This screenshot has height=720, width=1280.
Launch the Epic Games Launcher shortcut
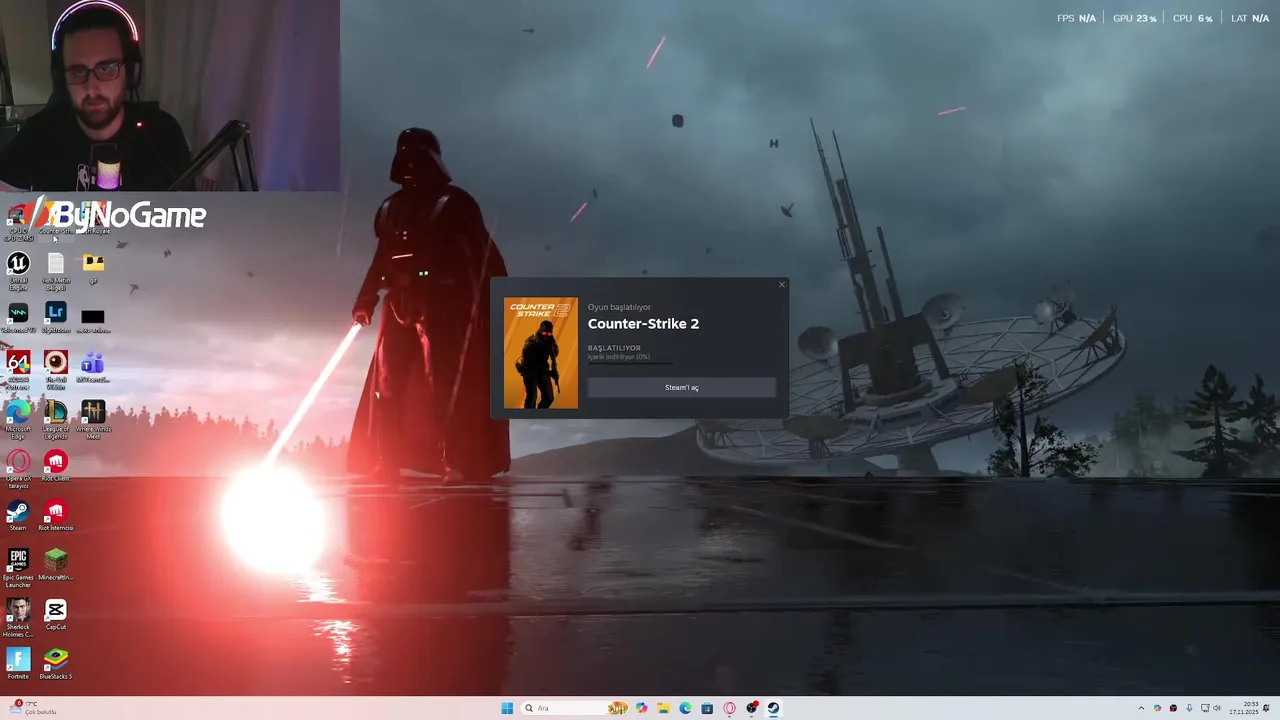[18, 567]
